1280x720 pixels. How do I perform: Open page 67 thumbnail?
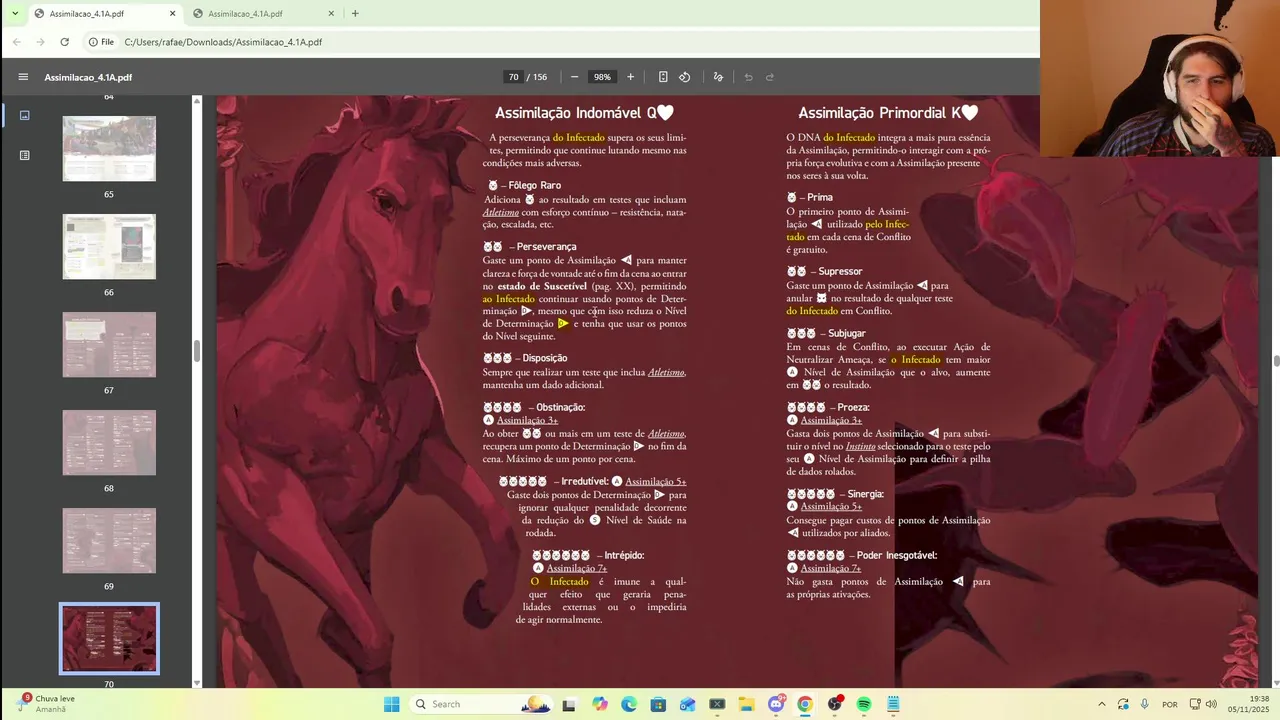[x=109, y=344]
